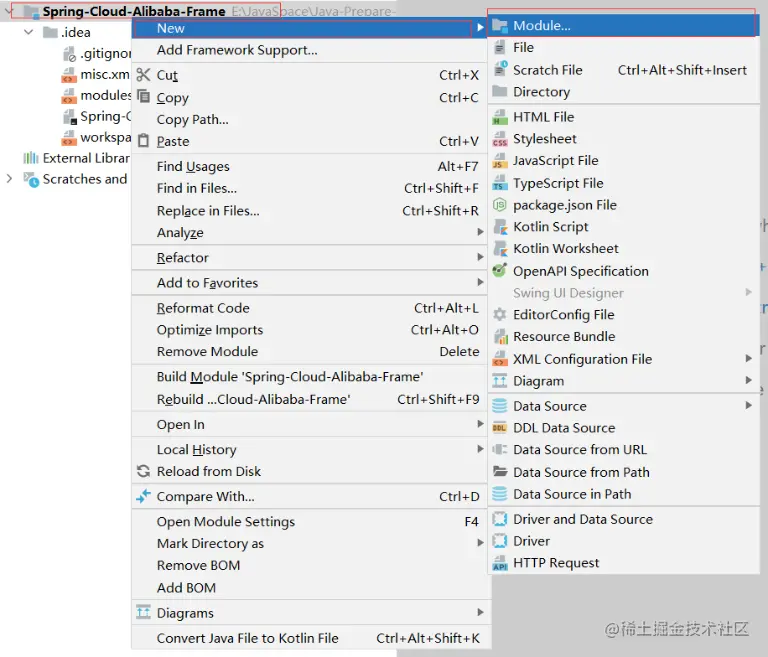Image resolution: width=768 pixels, height=657 pixels.
Task: Click the Copy icon in context menu
Action: 143,97
